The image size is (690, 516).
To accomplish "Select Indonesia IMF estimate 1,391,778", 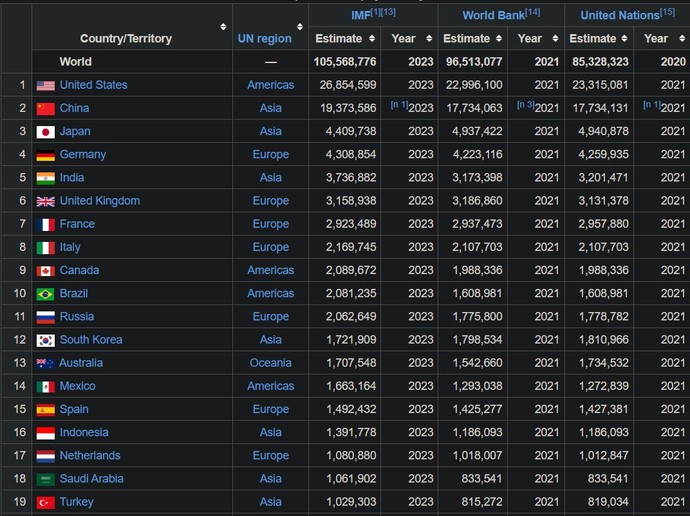I will [351, 432].
